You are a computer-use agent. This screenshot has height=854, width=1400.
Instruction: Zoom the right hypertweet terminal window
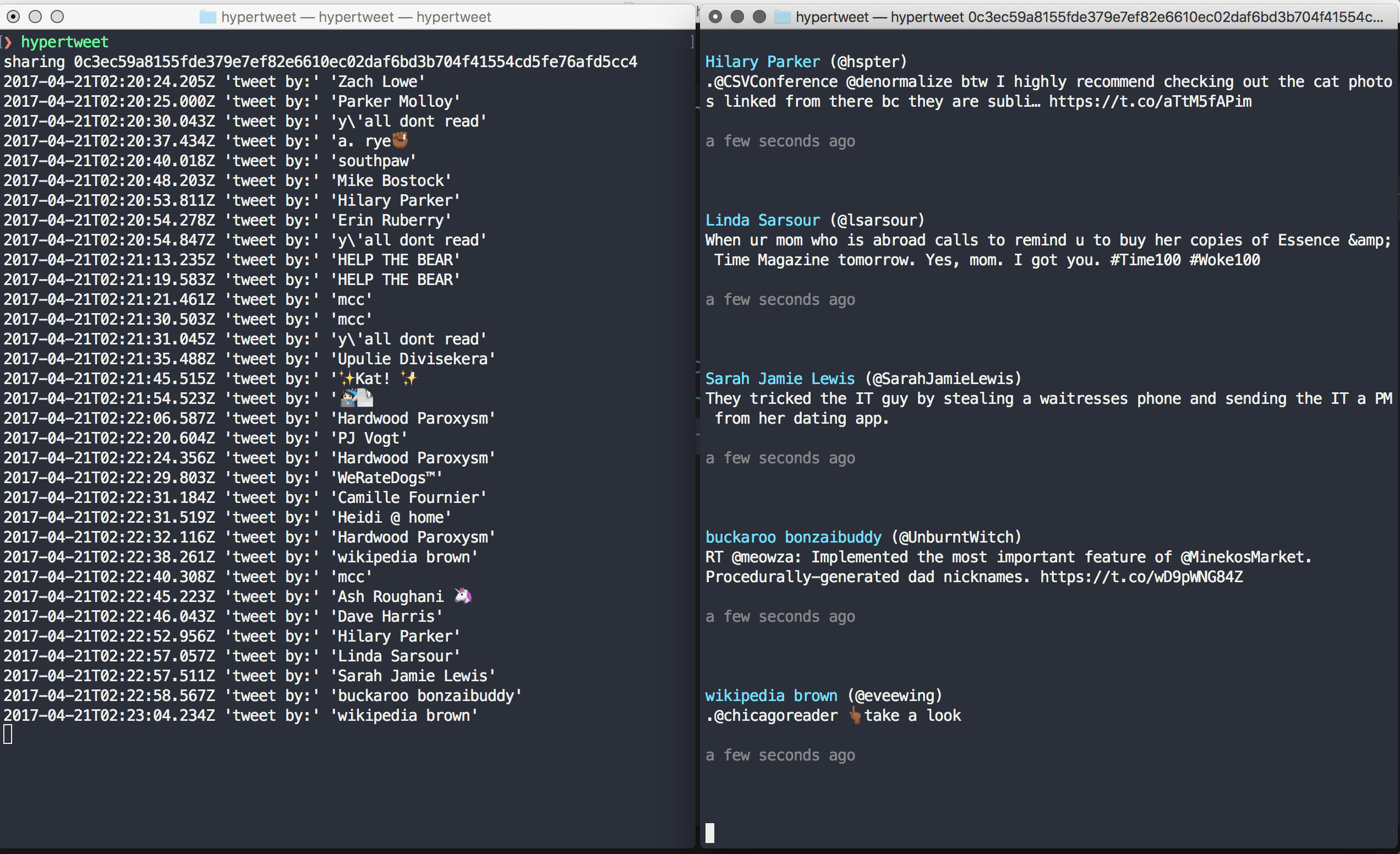click(759, 17)
